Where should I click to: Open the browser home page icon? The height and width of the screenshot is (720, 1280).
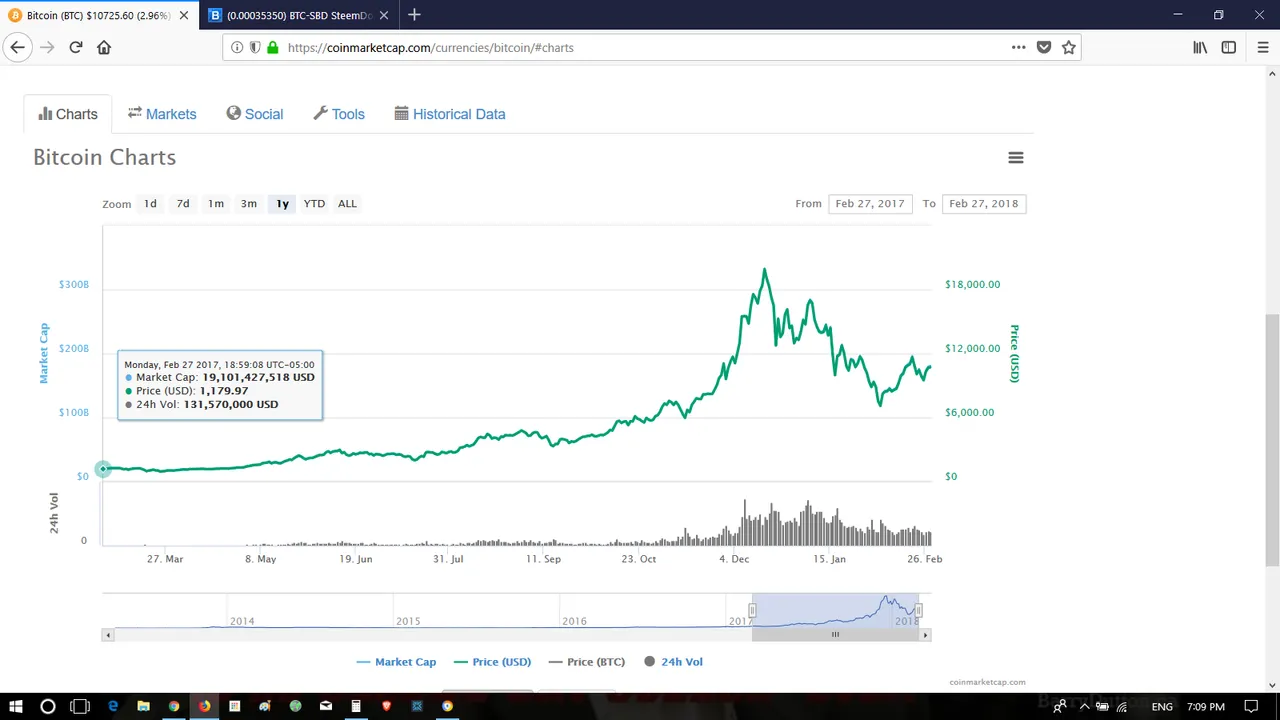point(104,47)
